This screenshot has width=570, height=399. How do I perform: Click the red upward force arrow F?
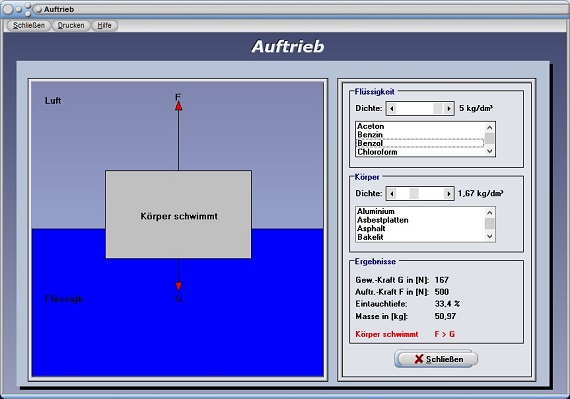point(178,106)
